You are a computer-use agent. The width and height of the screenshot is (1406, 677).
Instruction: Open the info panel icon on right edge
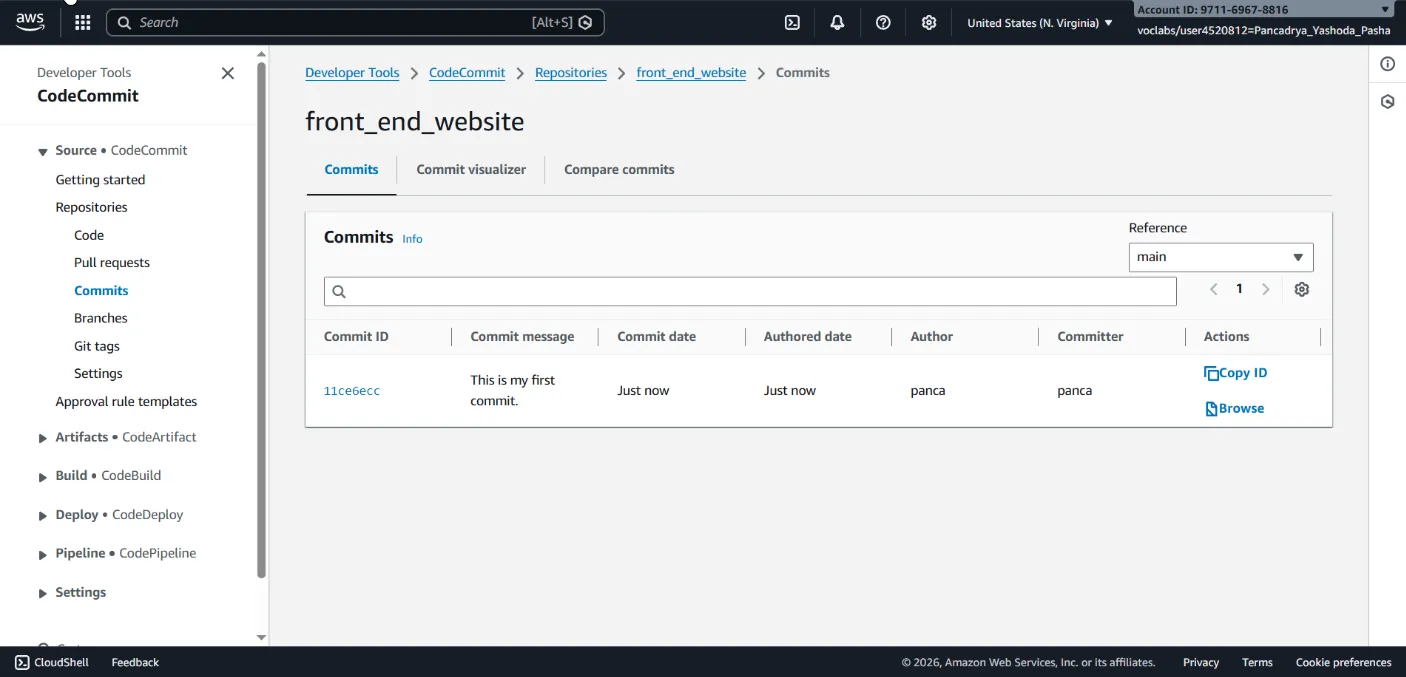(x=1387, y=64)
